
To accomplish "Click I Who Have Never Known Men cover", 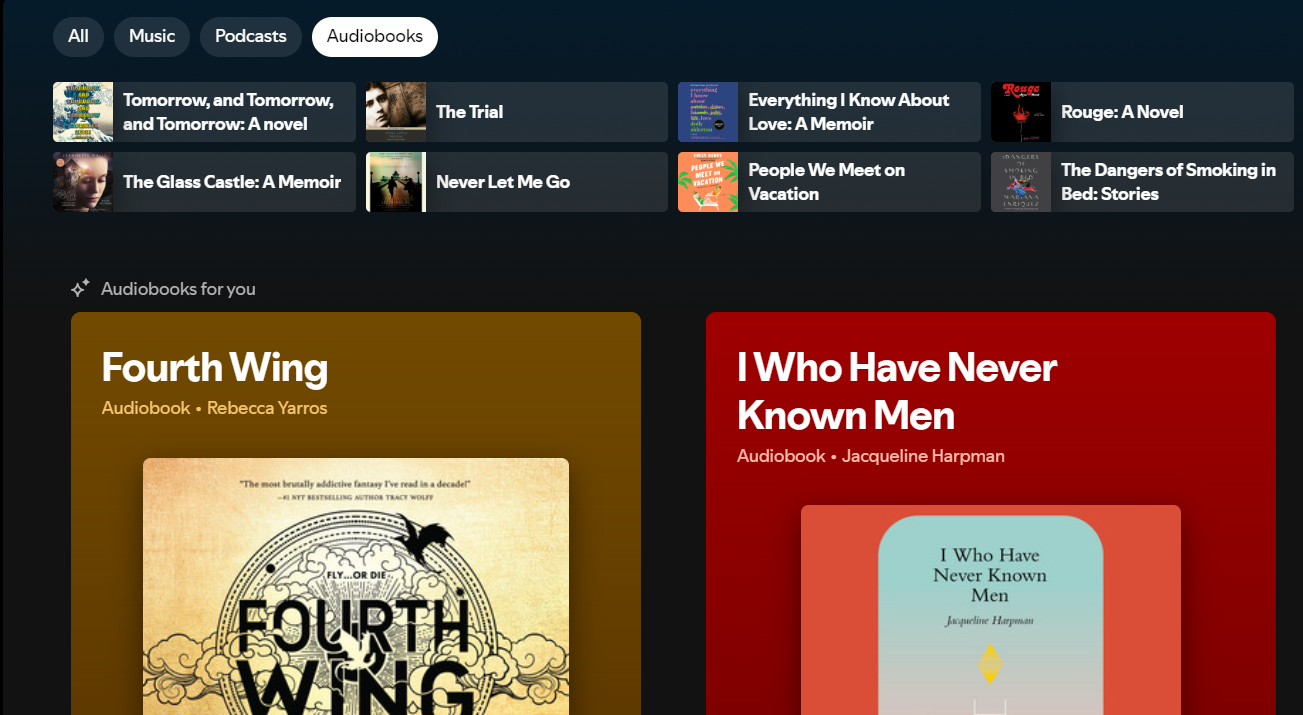I will 991,610.
